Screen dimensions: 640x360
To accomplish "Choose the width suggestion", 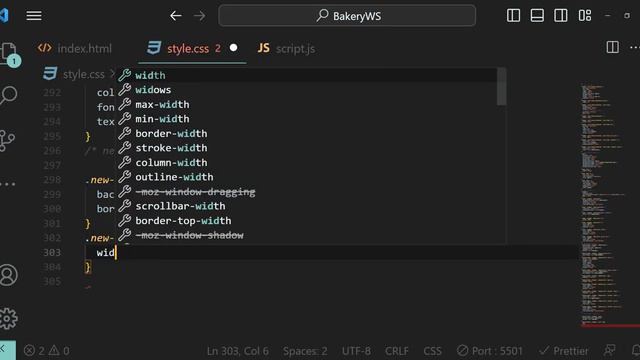I will coord(307,75).
